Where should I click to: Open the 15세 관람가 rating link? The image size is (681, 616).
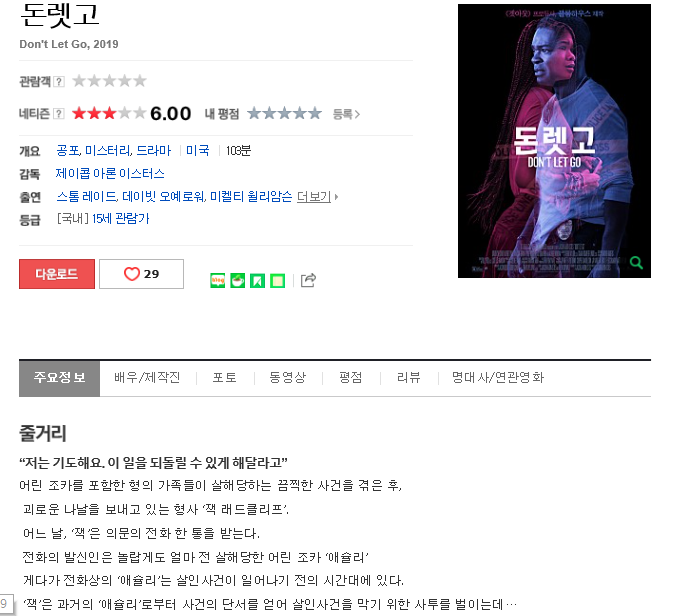[120, 219]
